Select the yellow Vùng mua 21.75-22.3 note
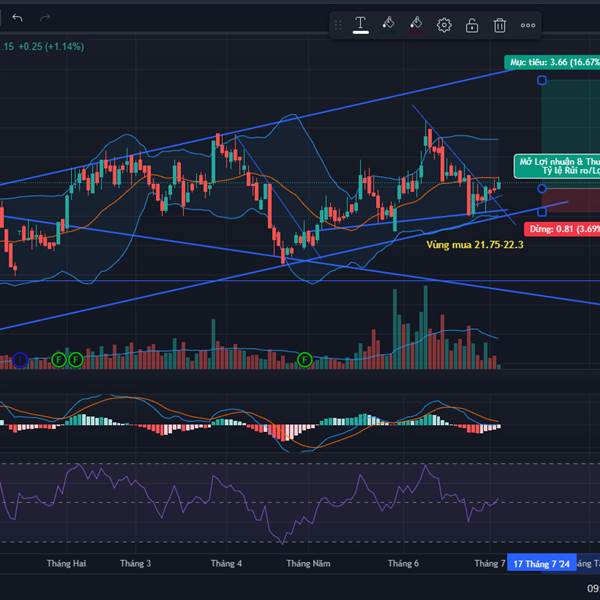Image resolution: width=600 pixels, height=600 pixels. point(475,245)
